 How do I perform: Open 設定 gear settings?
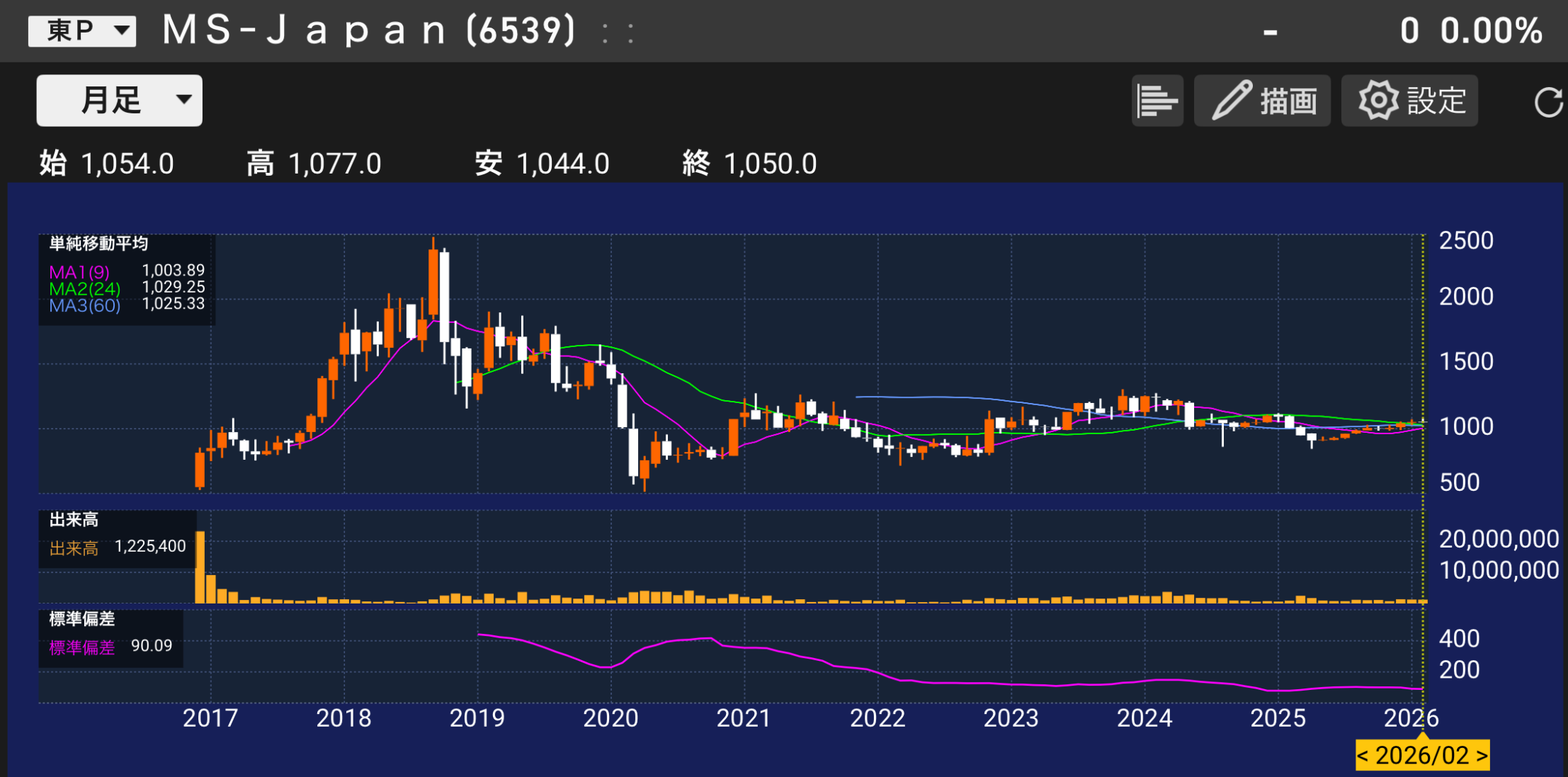(x=1409, y=101)
